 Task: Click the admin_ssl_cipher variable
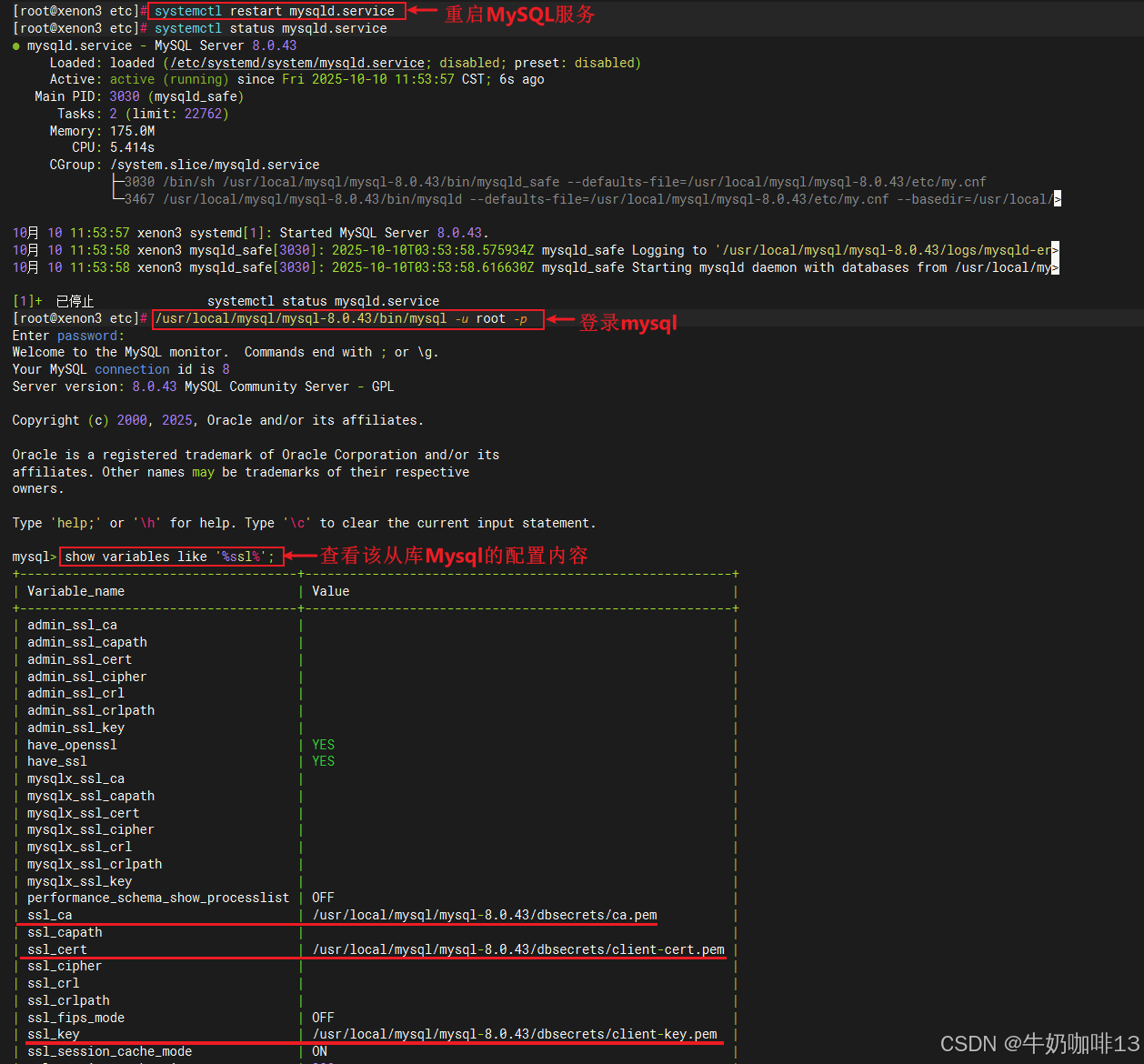(x=87, y=677)
